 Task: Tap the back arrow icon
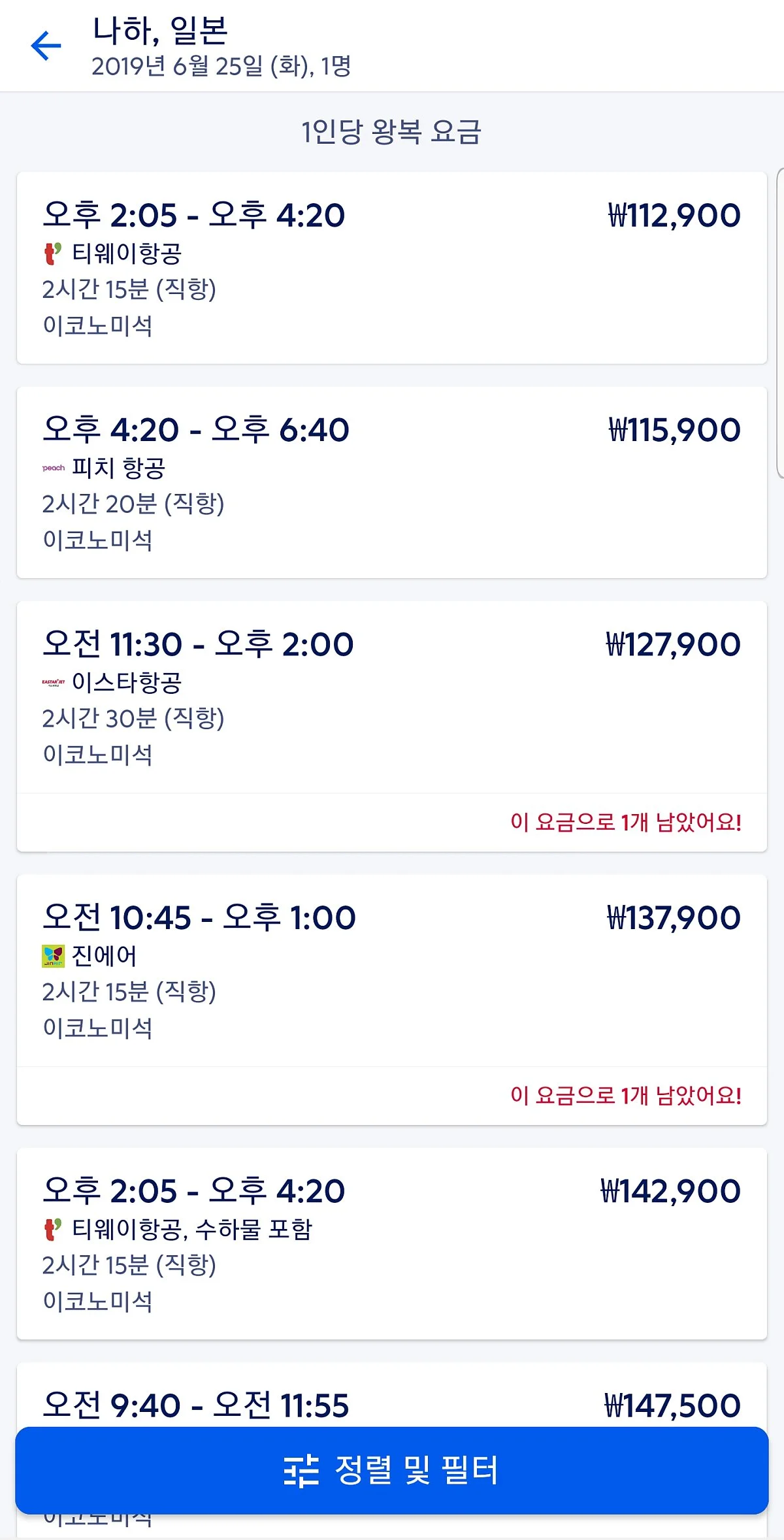(46, 46)
